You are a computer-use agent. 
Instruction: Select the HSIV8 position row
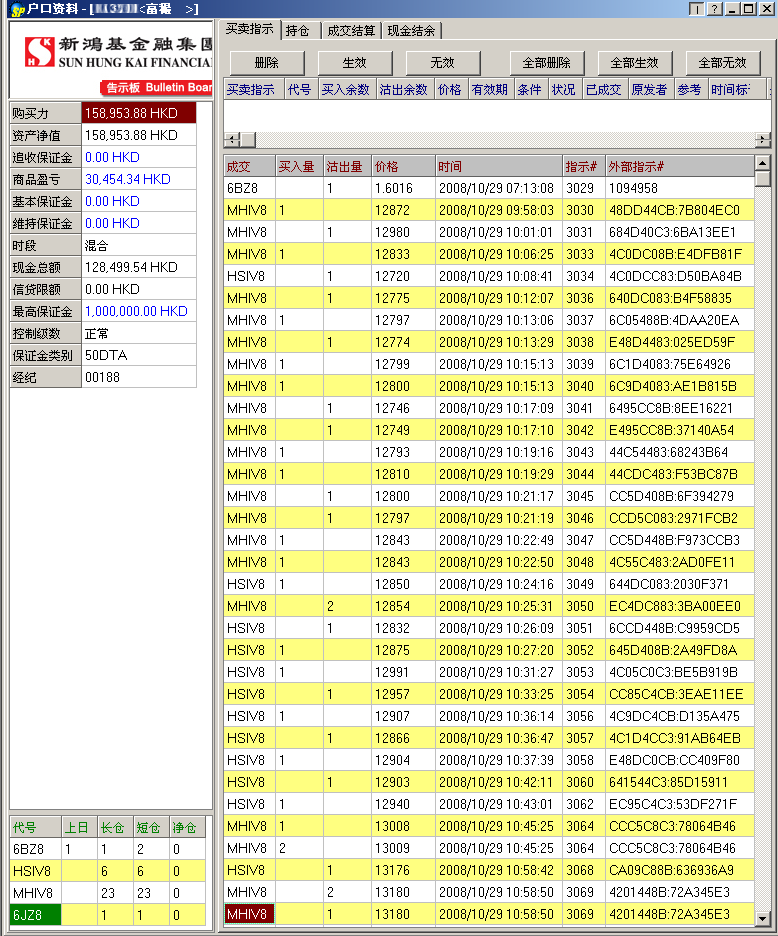pos(108,871)
